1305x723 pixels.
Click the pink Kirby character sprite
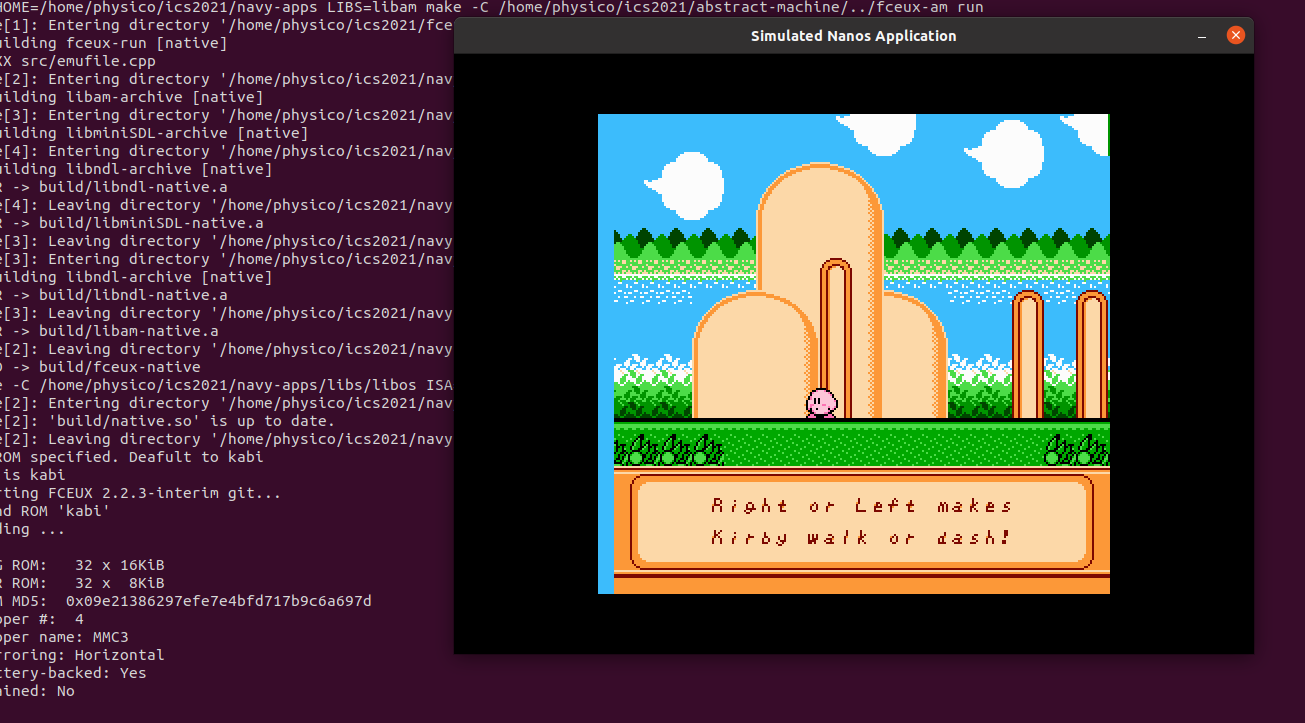pyautogui.click(x=821, y=403)
